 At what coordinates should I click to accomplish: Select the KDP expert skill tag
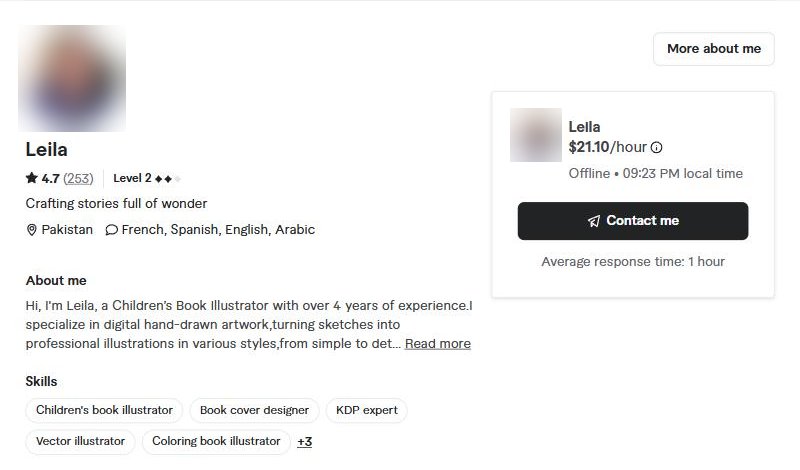click(x=366, y=410)
